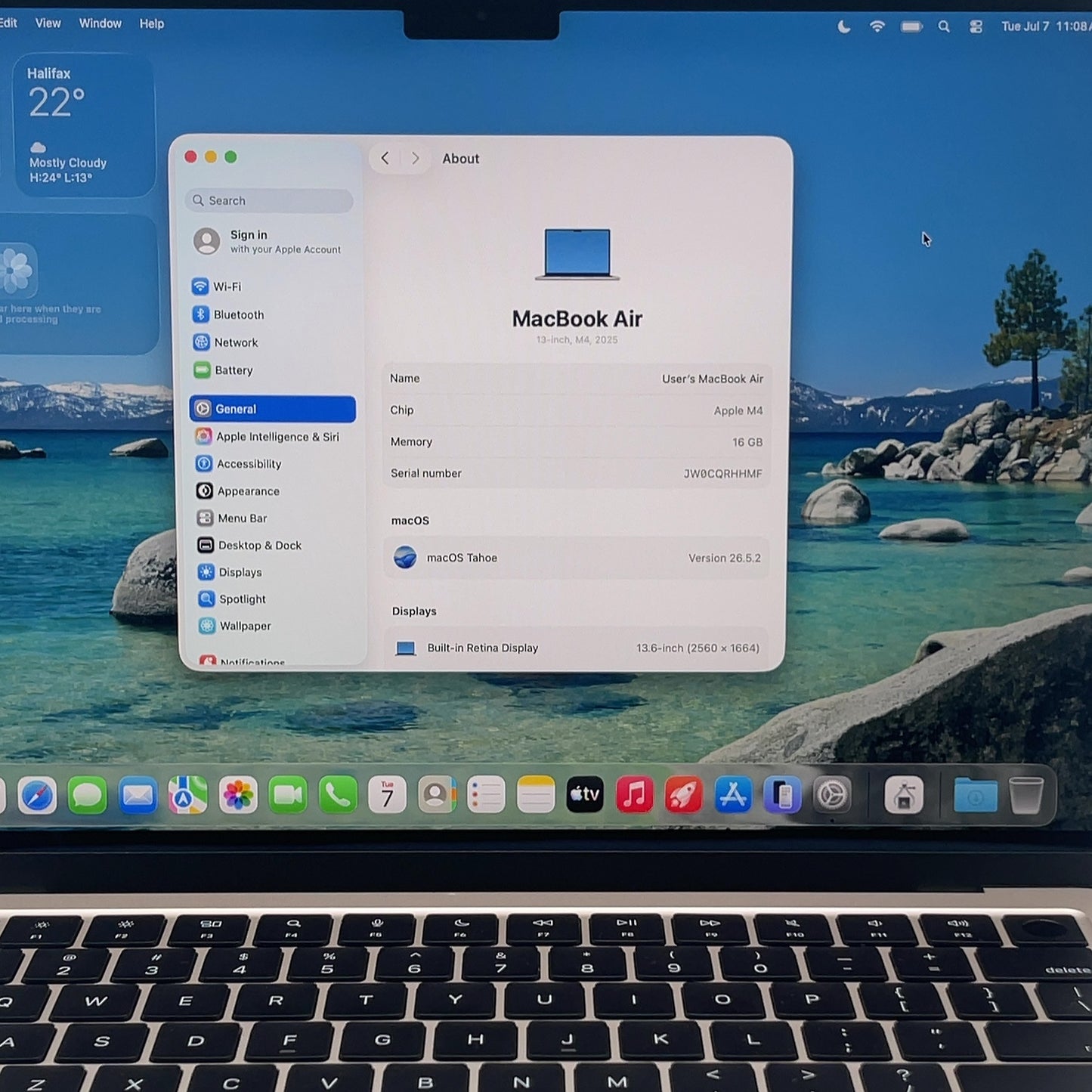Open Apple Intelligence & Siri settings
Image resolution: width=1092 pixels, height=1092 pixels.
(x=268, y=436)
